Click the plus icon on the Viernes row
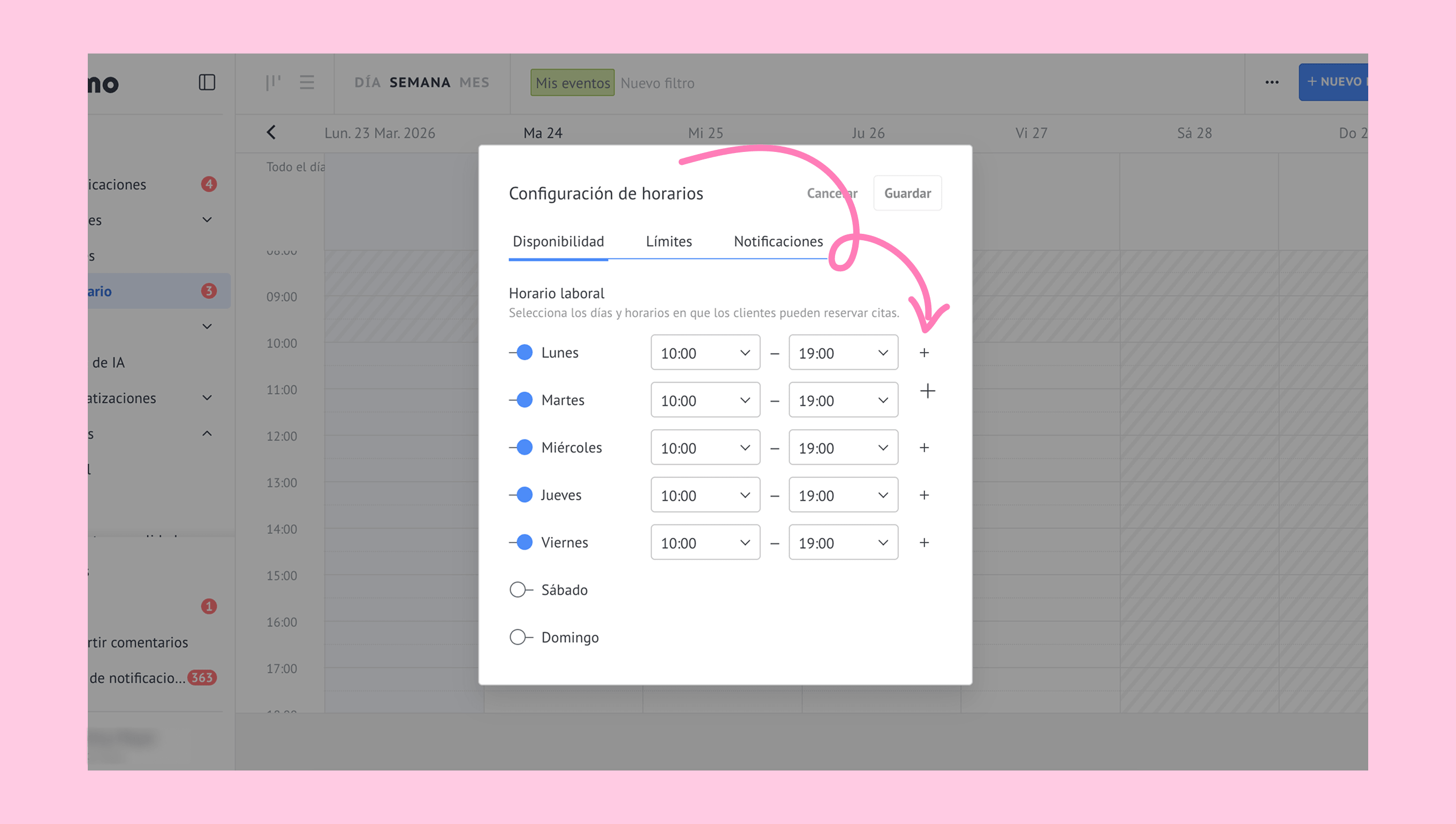The width and height of the screenshot is (1456, 824). click(924, 543)
